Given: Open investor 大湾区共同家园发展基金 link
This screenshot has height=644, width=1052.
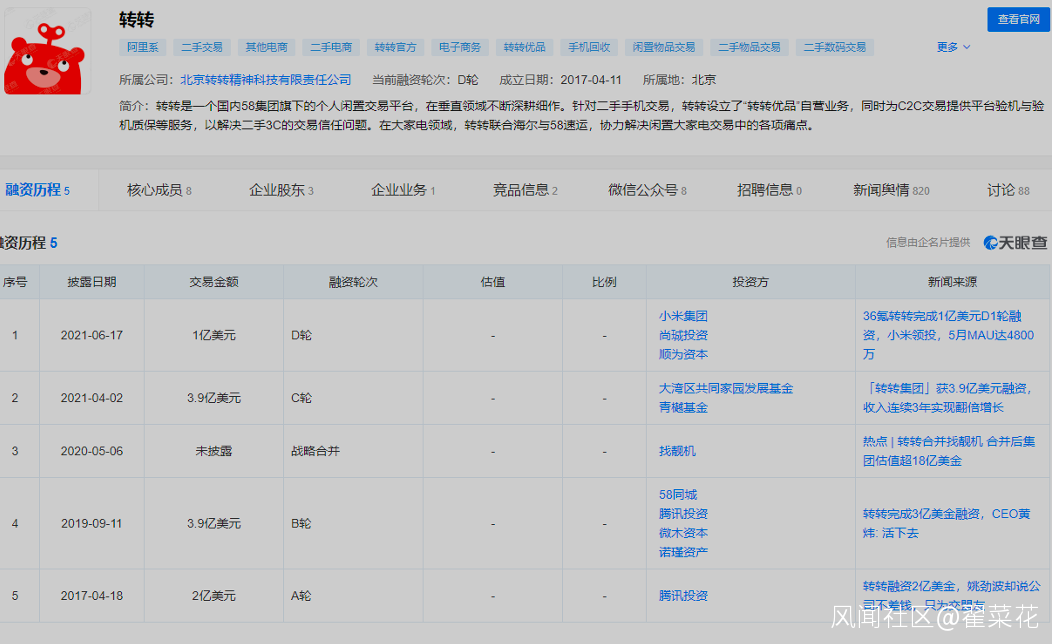Looking at the screenshot, I should [726, 388].
